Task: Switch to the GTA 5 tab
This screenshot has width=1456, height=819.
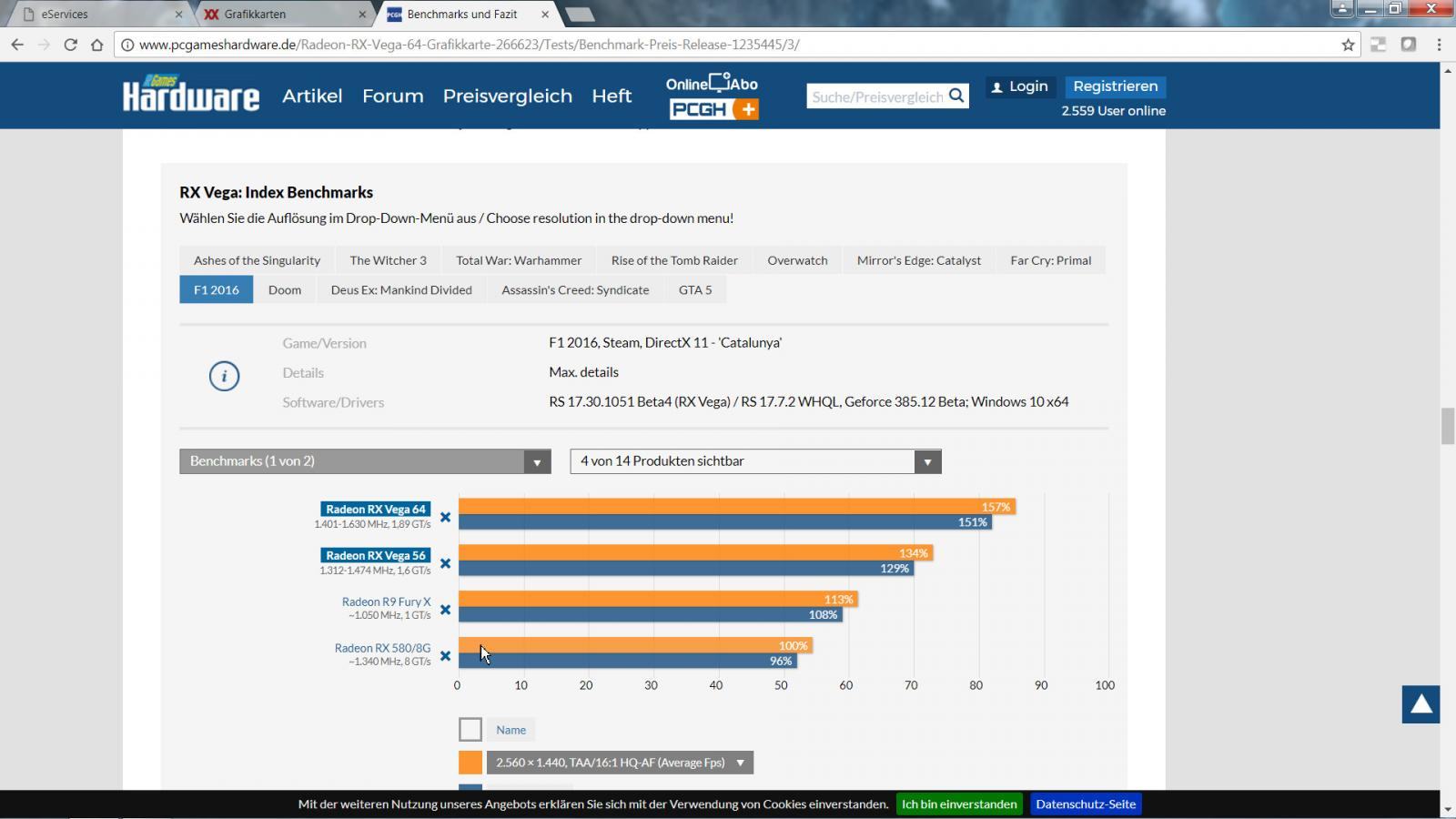Action: pyautogui.click(x=695, y=289)
